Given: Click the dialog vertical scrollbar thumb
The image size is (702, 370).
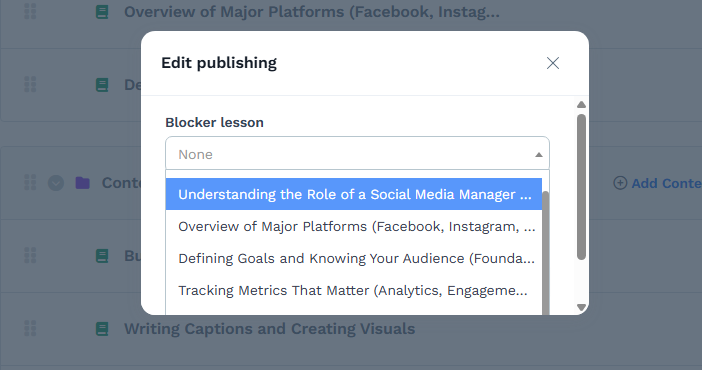Looking at the screenshot, I should tap(582, 187).
